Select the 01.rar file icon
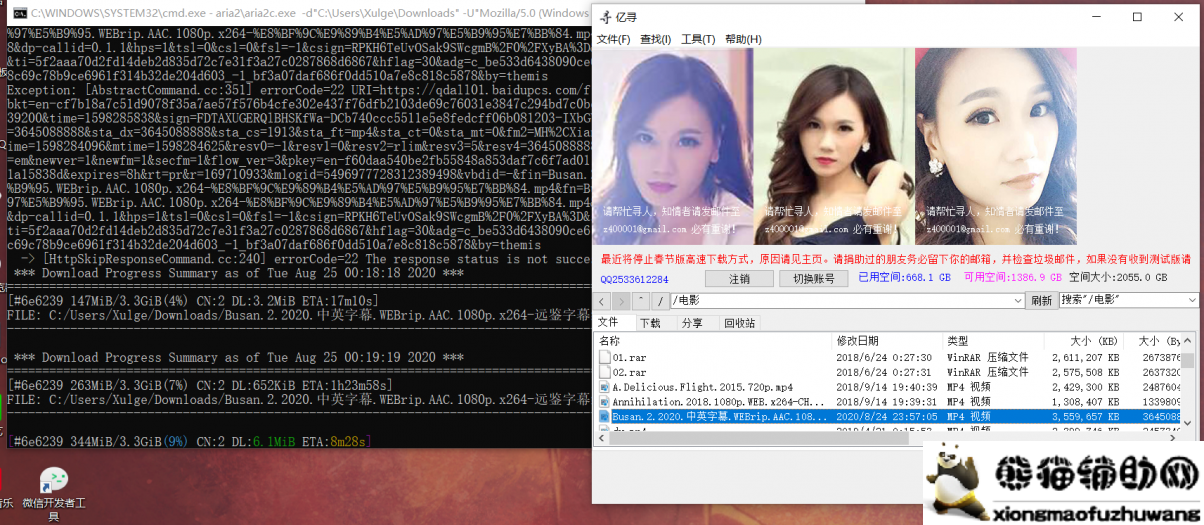This screenshot has height=525, width=1204. pos(605,357)
